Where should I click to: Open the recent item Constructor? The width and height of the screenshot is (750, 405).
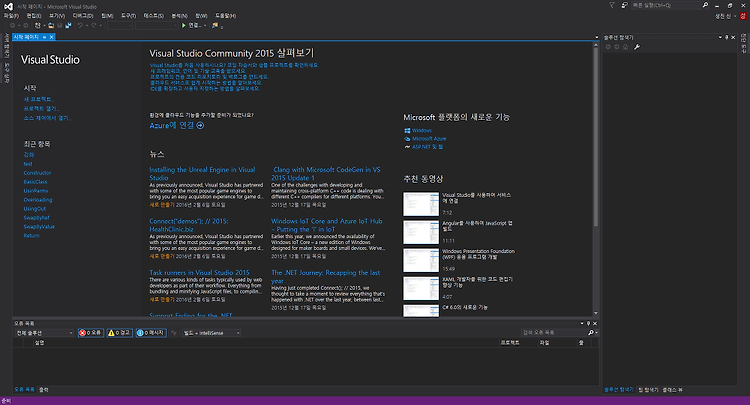[37, 173]
